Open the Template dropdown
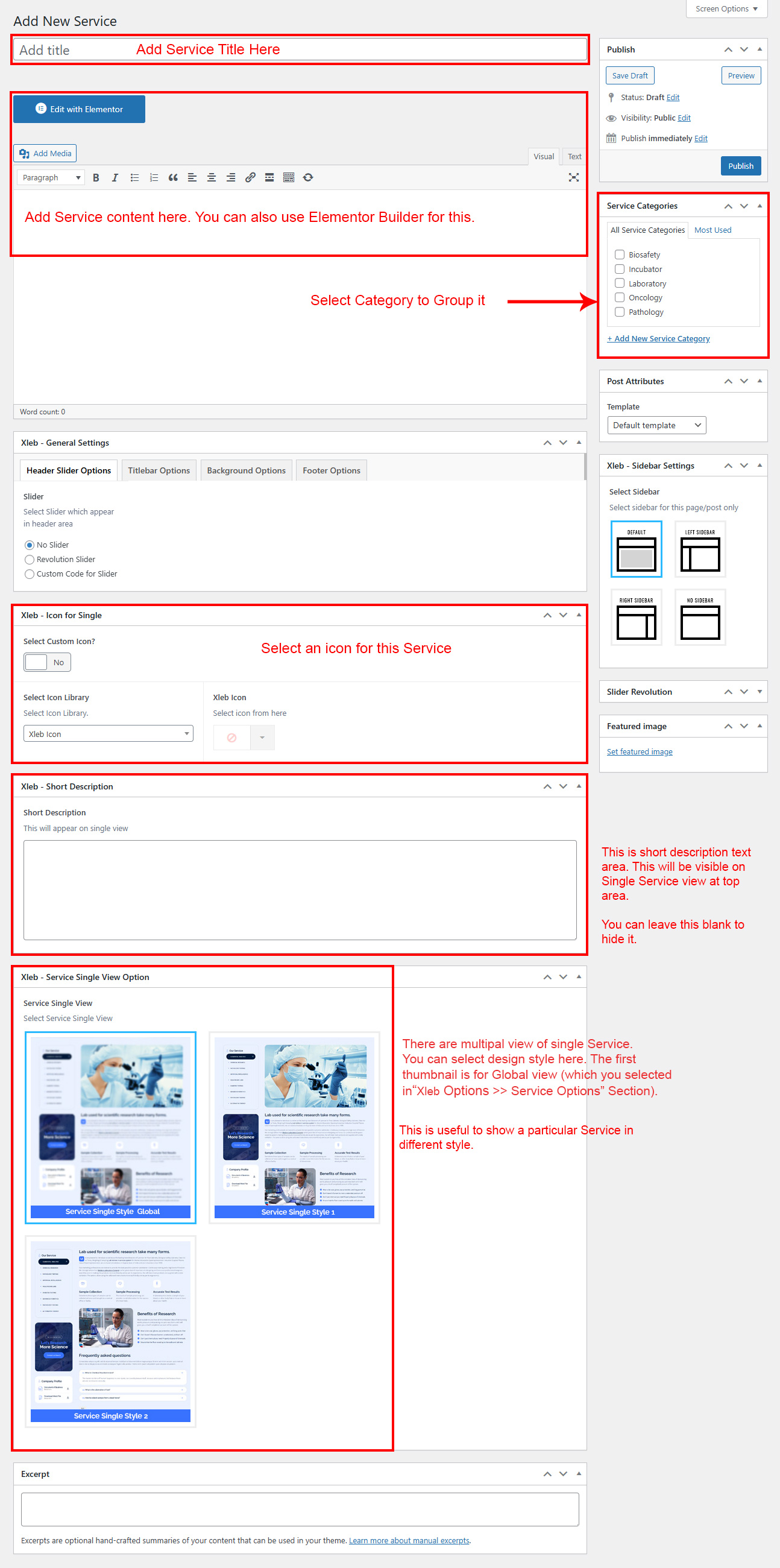This screenshot has height=1568, width=780. (656, 425)
